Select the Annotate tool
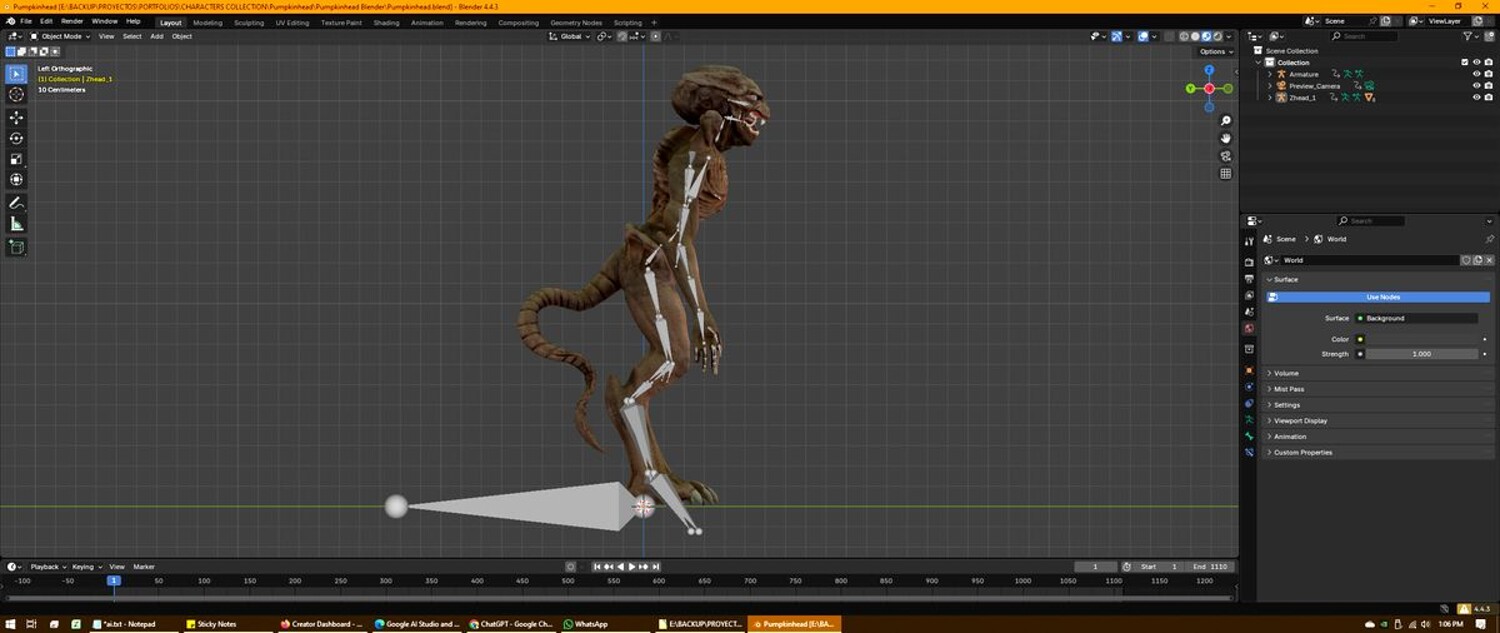The image size is (1500, 633). point(16,203)
